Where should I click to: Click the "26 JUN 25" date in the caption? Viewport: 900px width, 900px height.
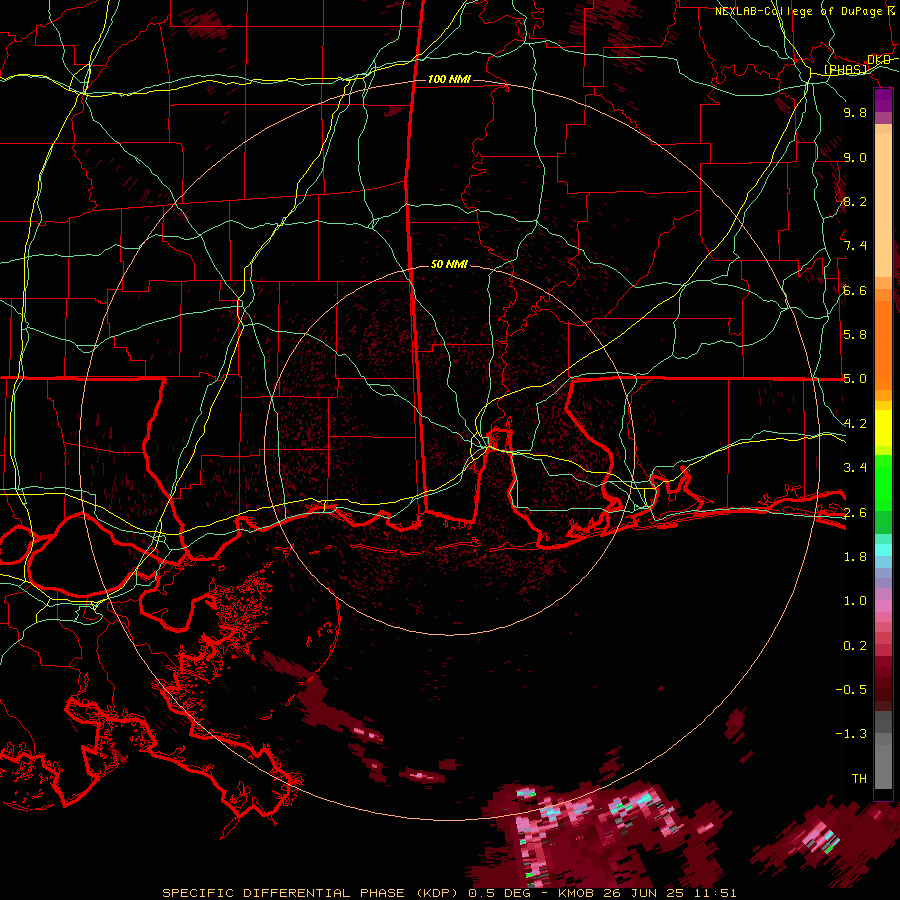point(645,893)
